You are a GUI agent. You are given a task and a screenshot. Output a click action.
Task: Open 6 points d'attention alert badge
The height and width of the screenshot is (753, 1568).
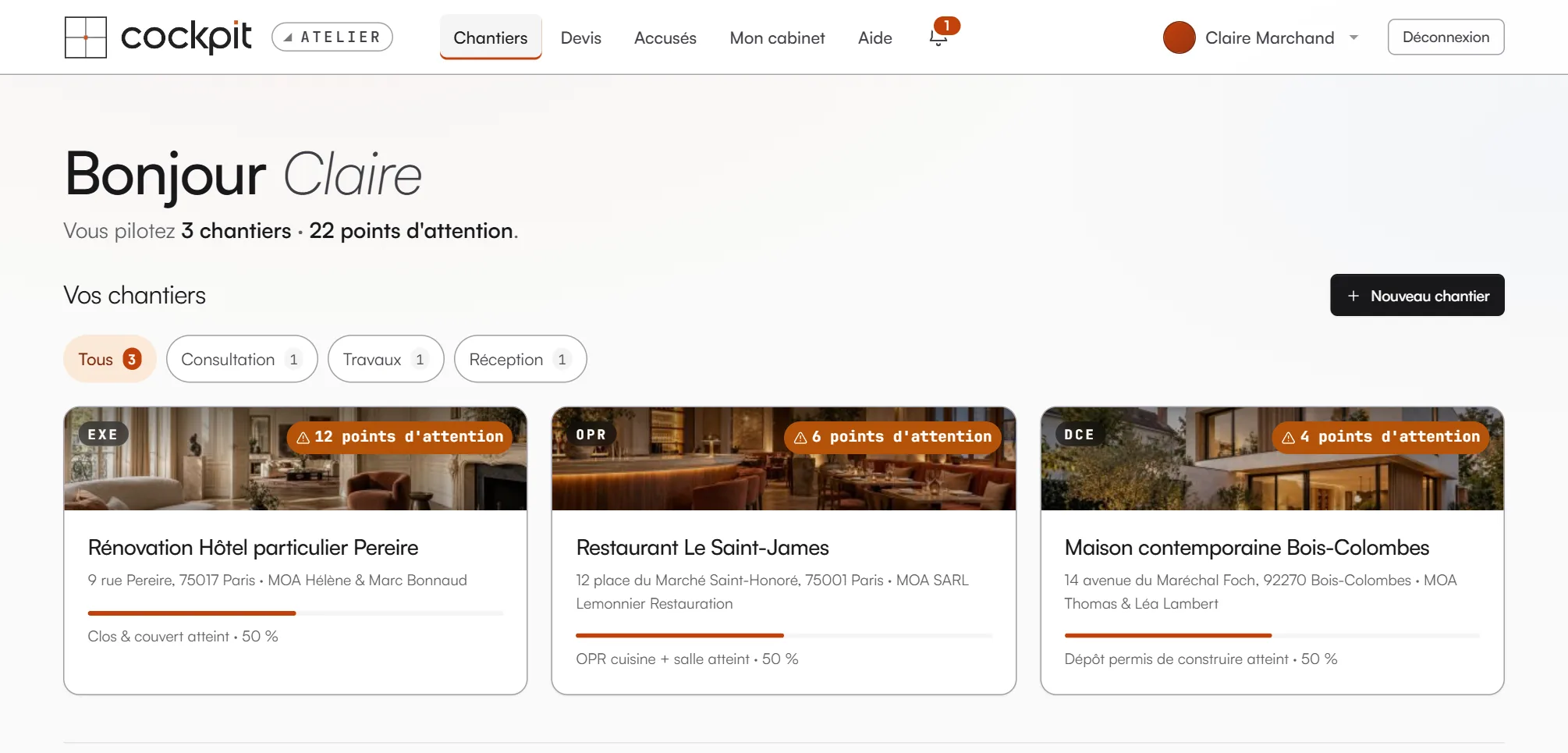coord(892,437)
